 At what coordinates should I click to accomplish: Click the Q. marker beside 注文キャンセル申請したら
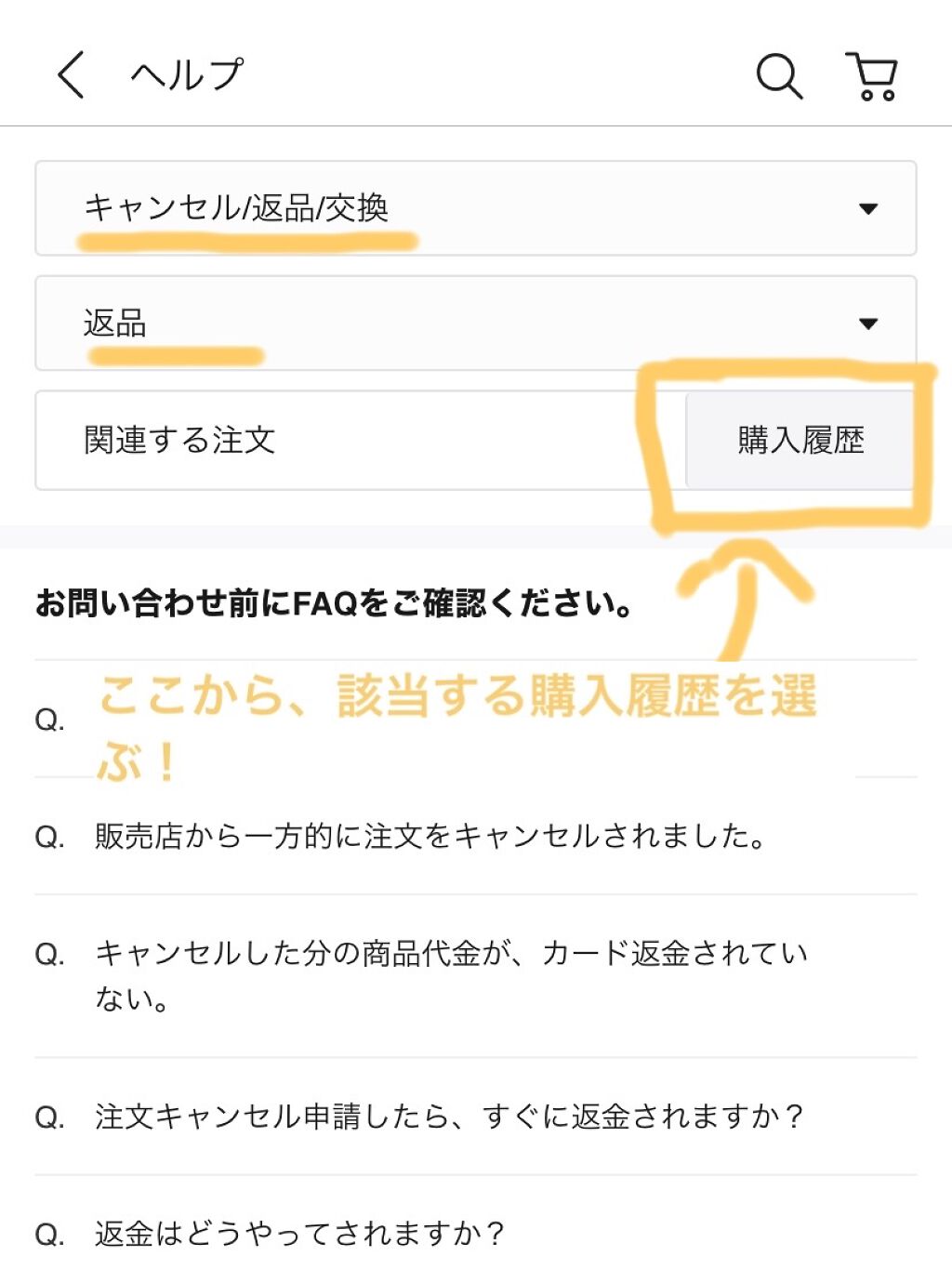click(49, 1117)
